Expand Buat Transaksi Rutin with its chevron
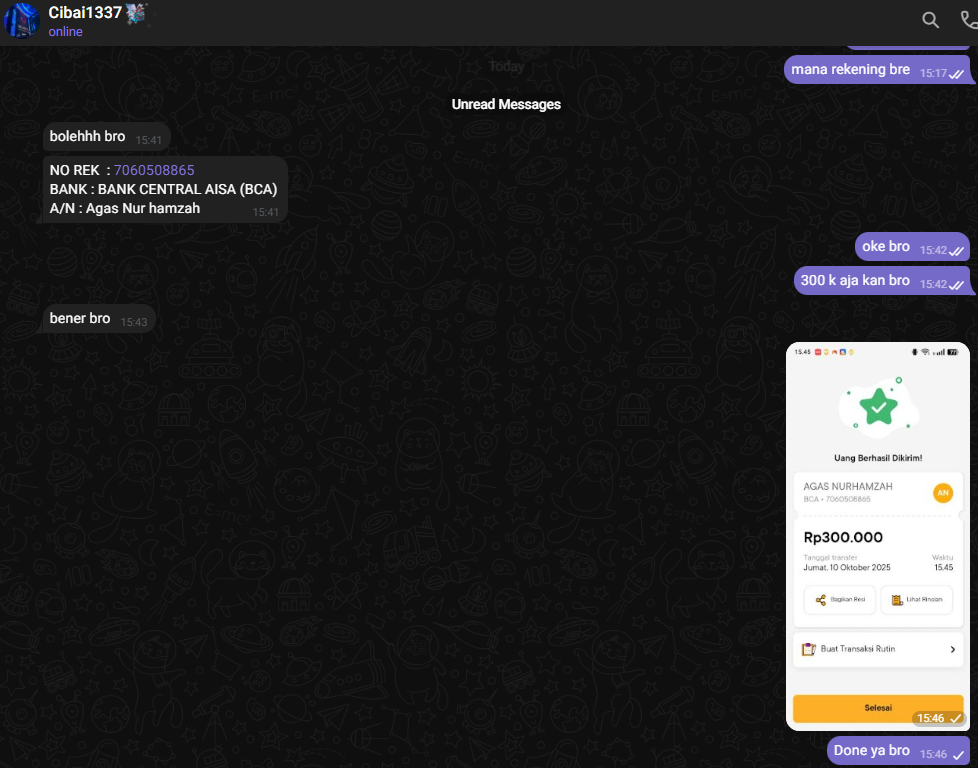The image size is (978, 768). pyautogui.click(x=952, y=650)
